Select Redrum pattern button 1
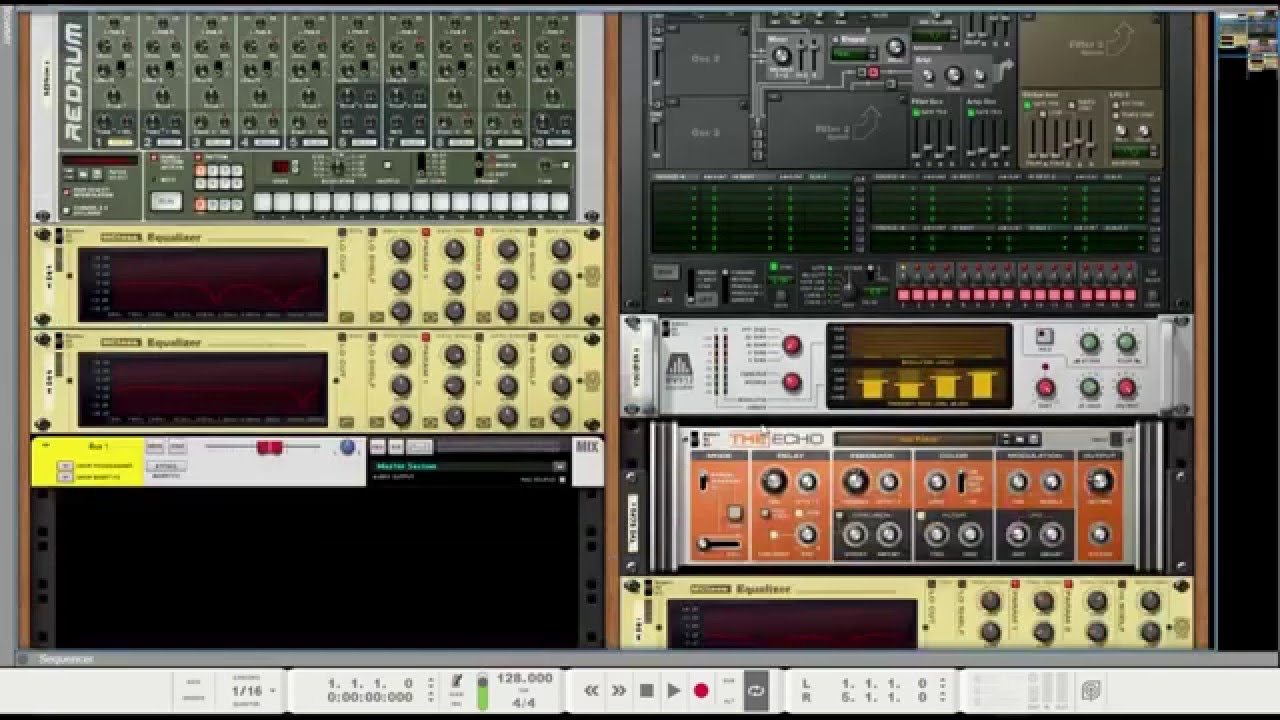The height and width of the screenshot is (720, 1280). coord(202,171)
